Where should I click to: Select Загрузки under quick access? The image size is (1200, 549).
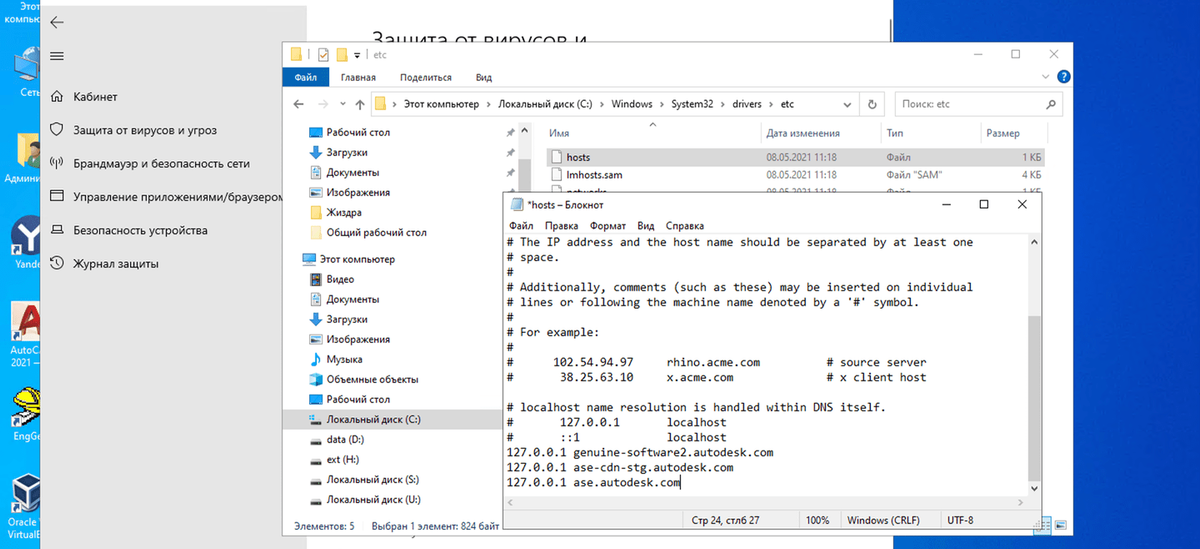[347, 152]
